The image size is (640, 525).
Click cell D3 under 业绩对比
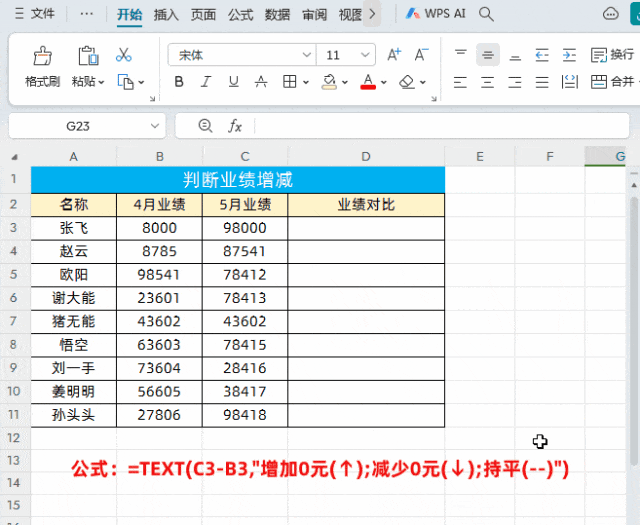(366, 228)
